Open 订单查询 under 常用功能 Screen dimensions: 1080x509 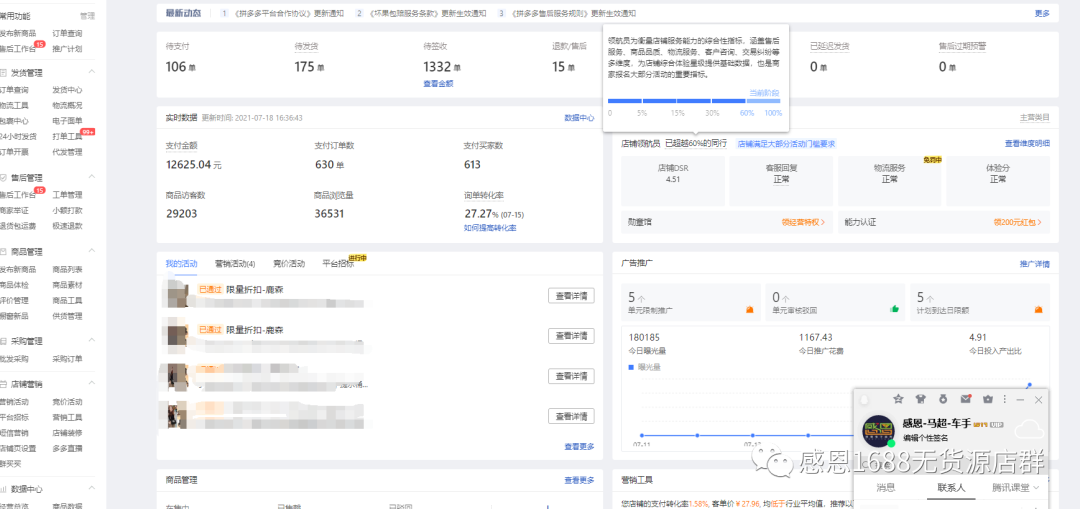pos(67,33)
